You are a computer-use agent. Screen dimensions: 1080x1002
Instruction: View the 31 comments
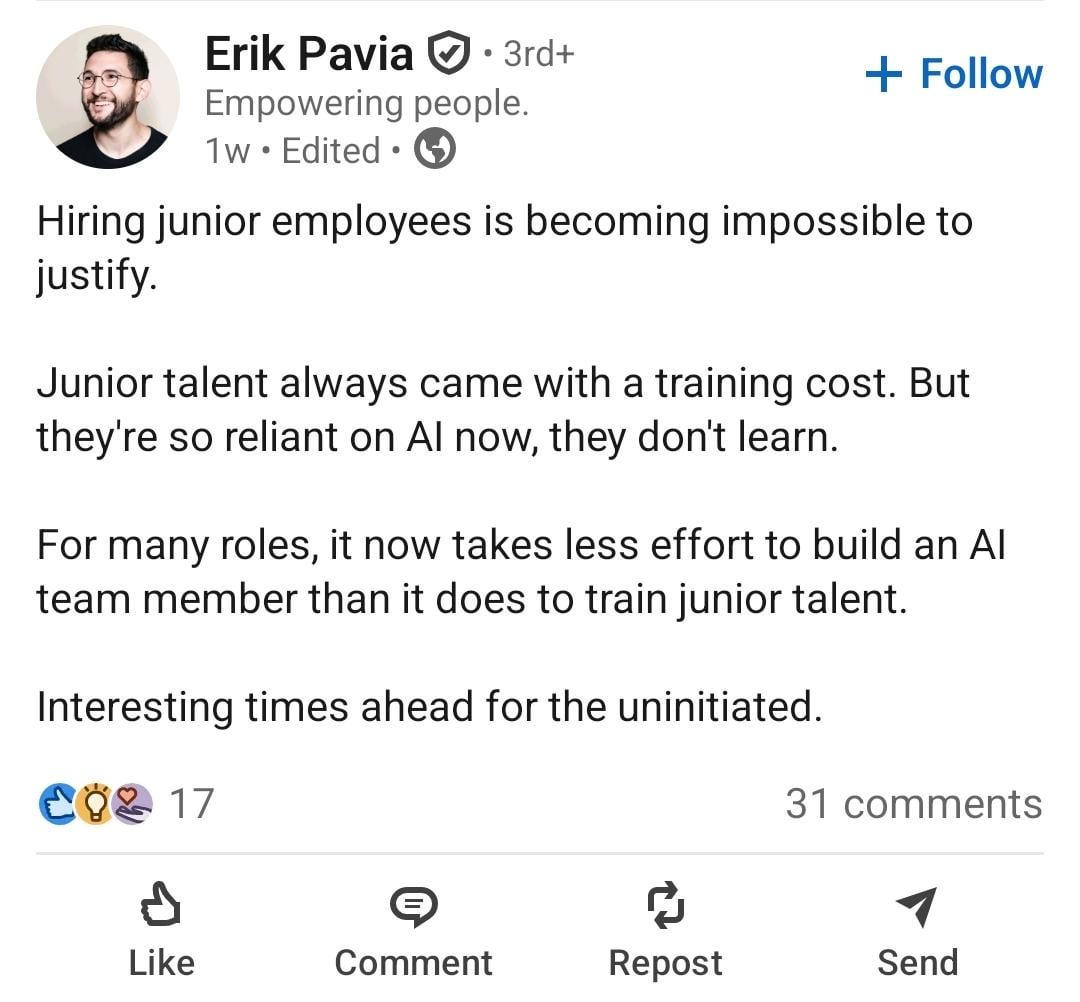(913, 803)
